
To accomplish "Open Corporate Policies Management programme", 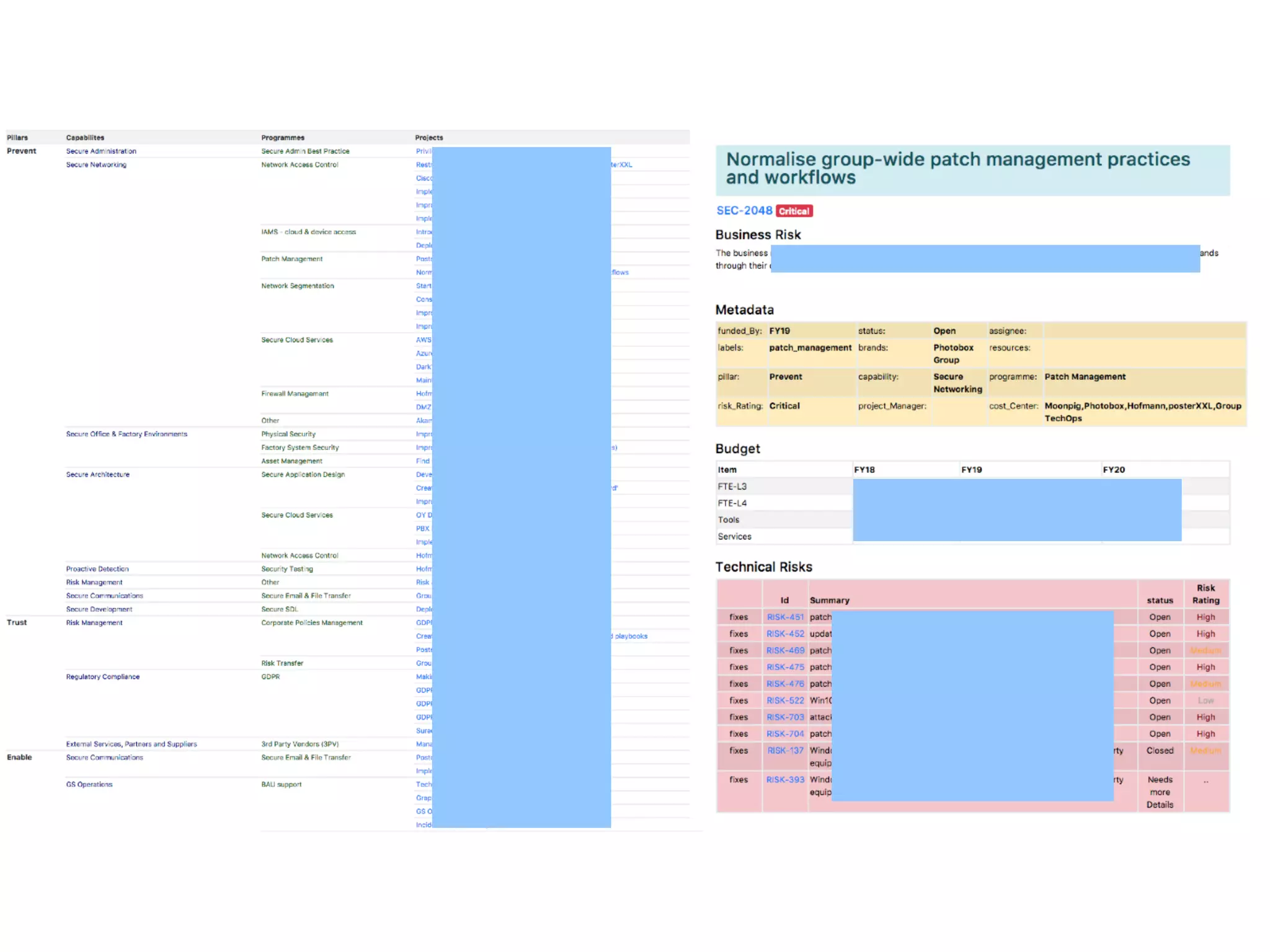I will click(311, 623).
